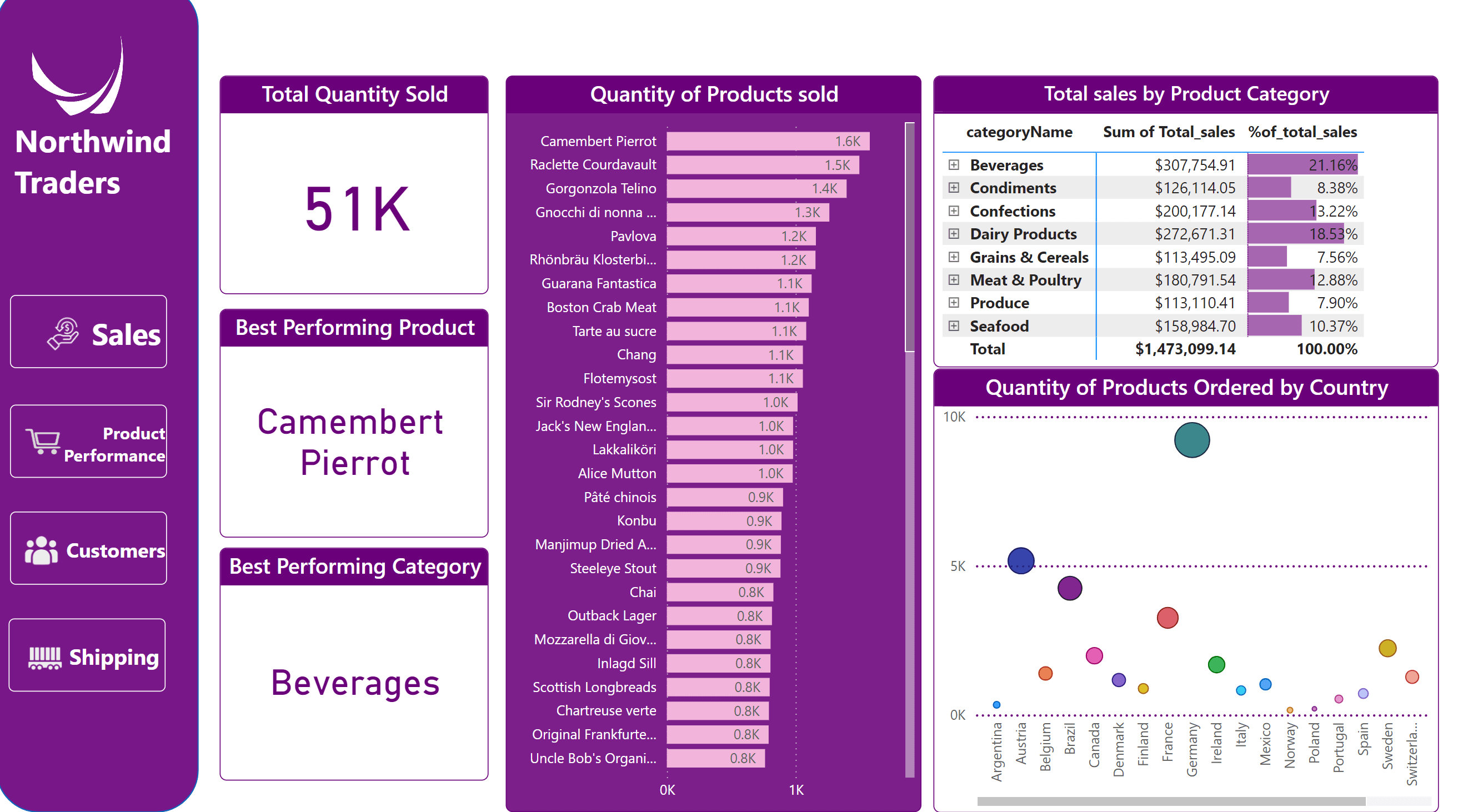Select the Austria bubble in chart
The height and width of the screenshot is (812, 1458).
pos(1020,560)
